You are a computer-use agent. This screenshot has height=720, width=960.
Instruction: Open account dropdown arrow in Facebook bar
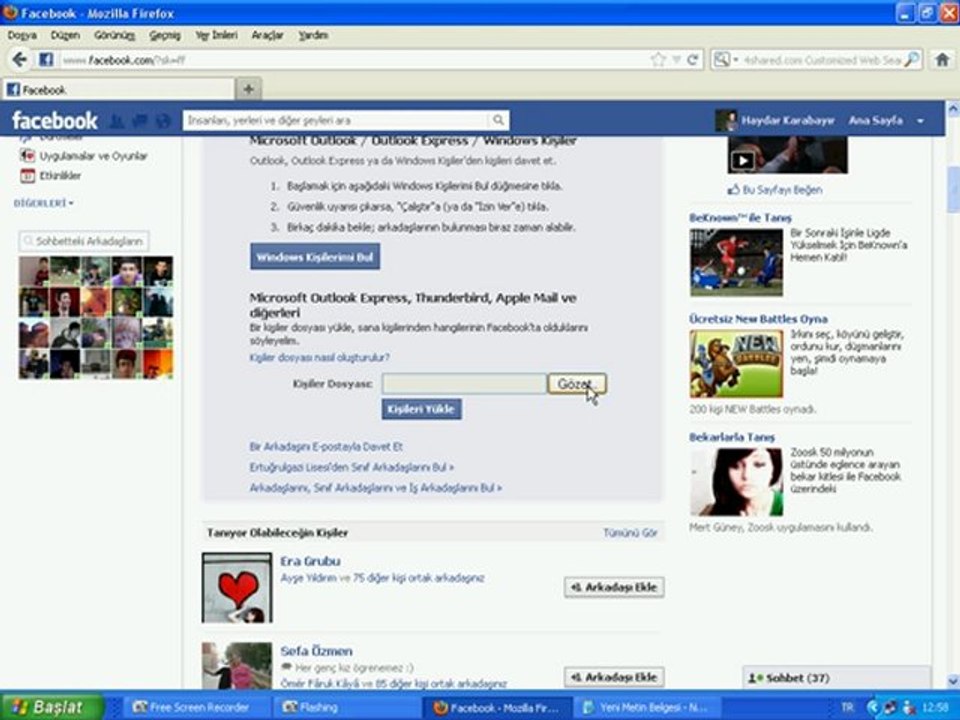(920, 121)
